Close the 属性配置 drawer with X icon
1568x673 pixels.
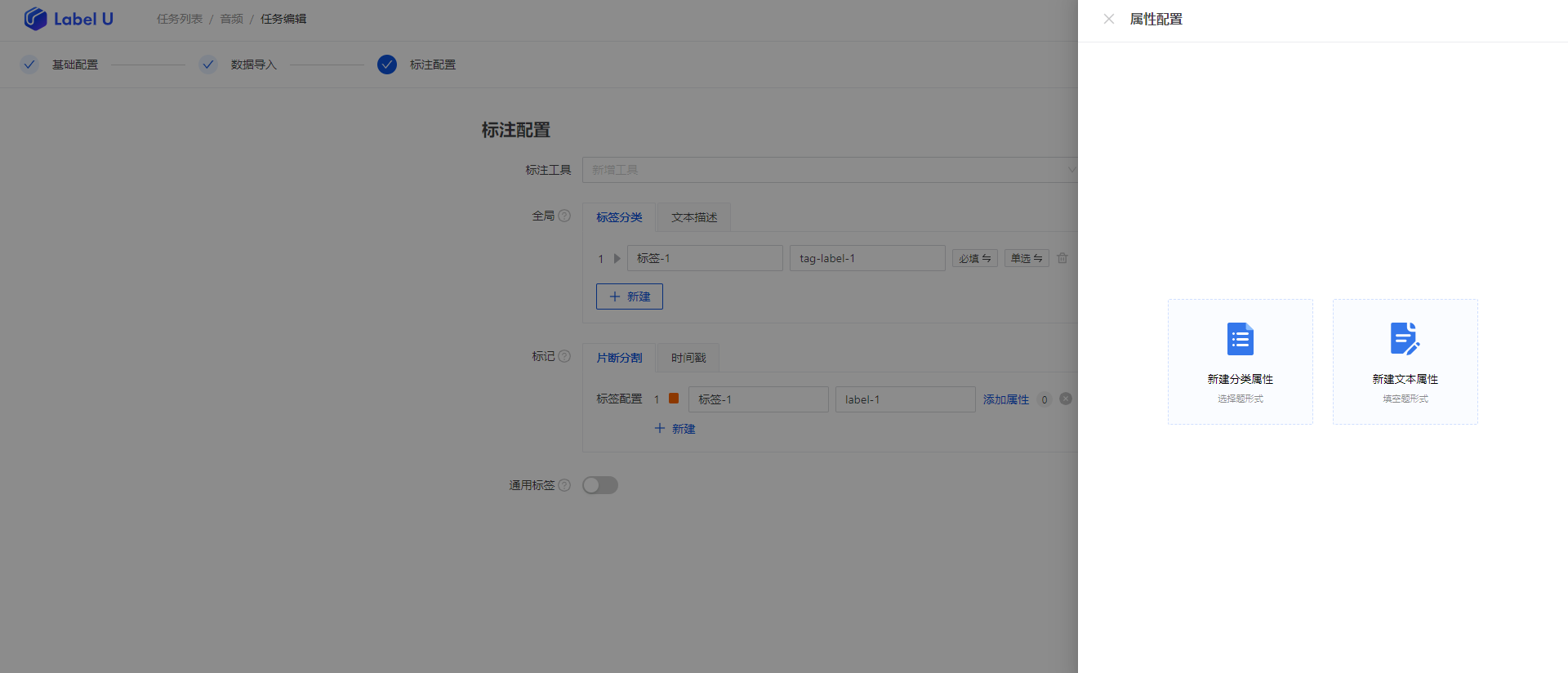[1108, 19]
